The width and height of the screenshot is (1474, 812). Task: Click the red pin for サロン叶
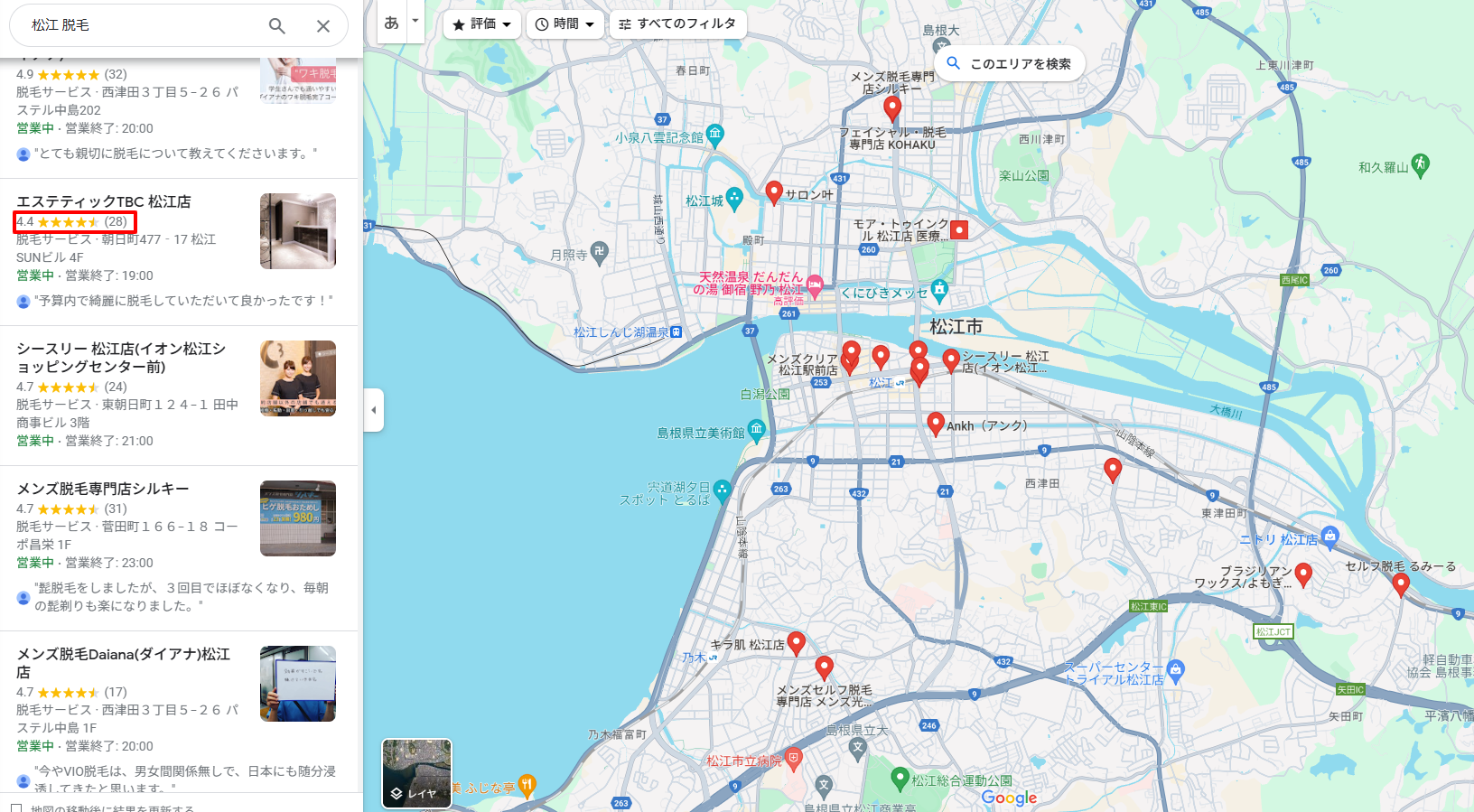(x=774, y=192)
